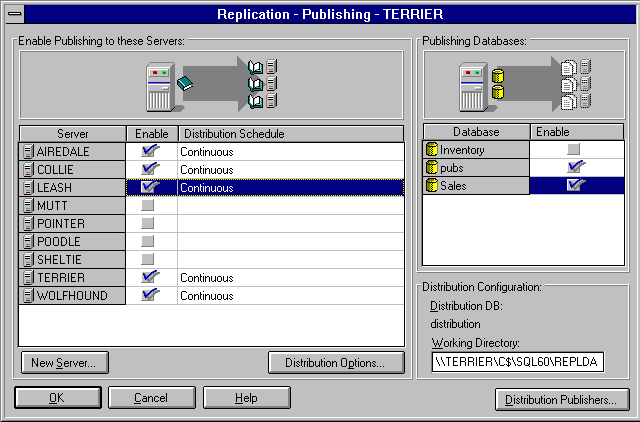Select the WOLFHOUND server row icon

pos(27,296)
